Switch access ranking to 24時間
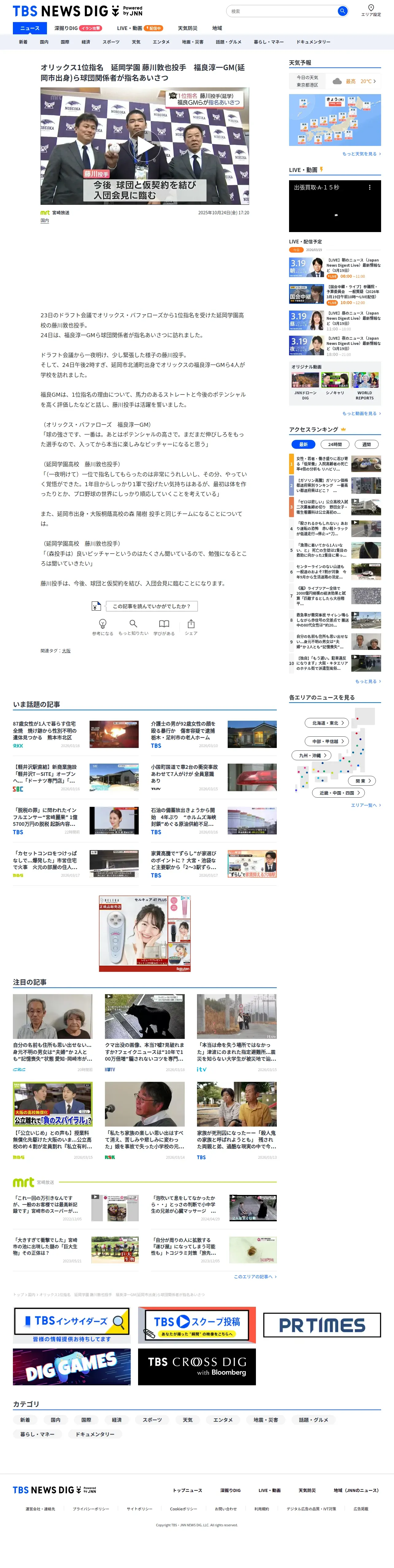Viewport: 394px width, 1568px height. point(335,444)
